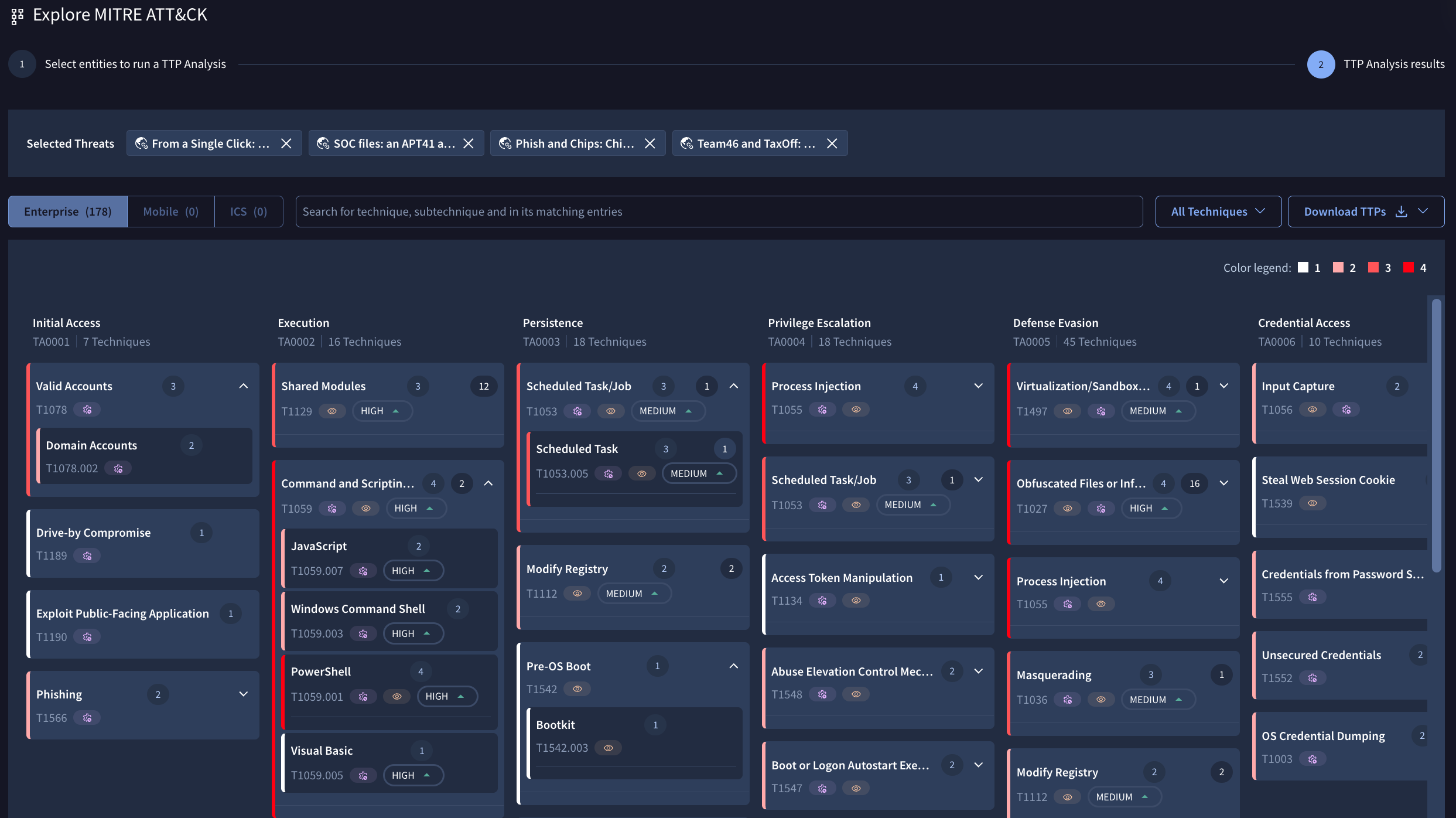1456x818 pixels.
Task: Click the globe icon in 'Phish and Chips' chip
Action: 505,144
